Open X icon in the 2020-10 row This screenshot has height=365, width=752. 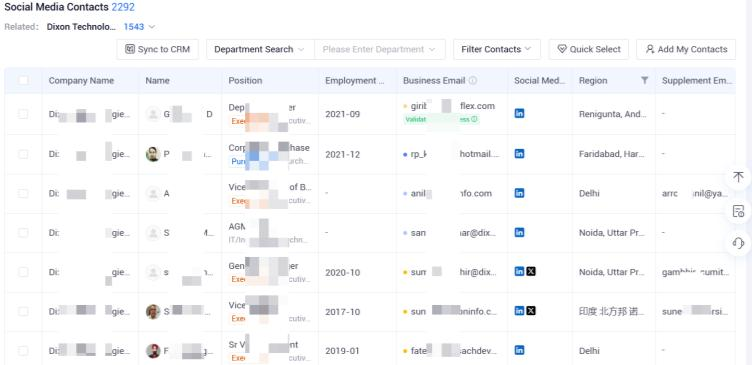click(530, 271)
